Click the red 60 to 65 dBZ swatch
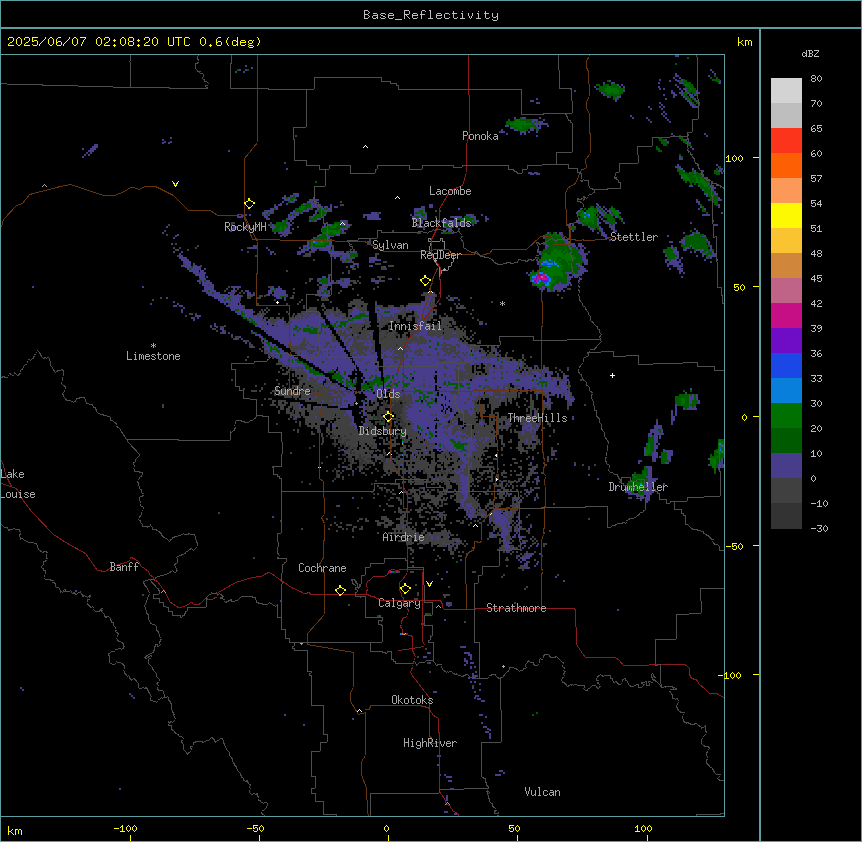This screenshot has height=842, width=862. (786, 140)
